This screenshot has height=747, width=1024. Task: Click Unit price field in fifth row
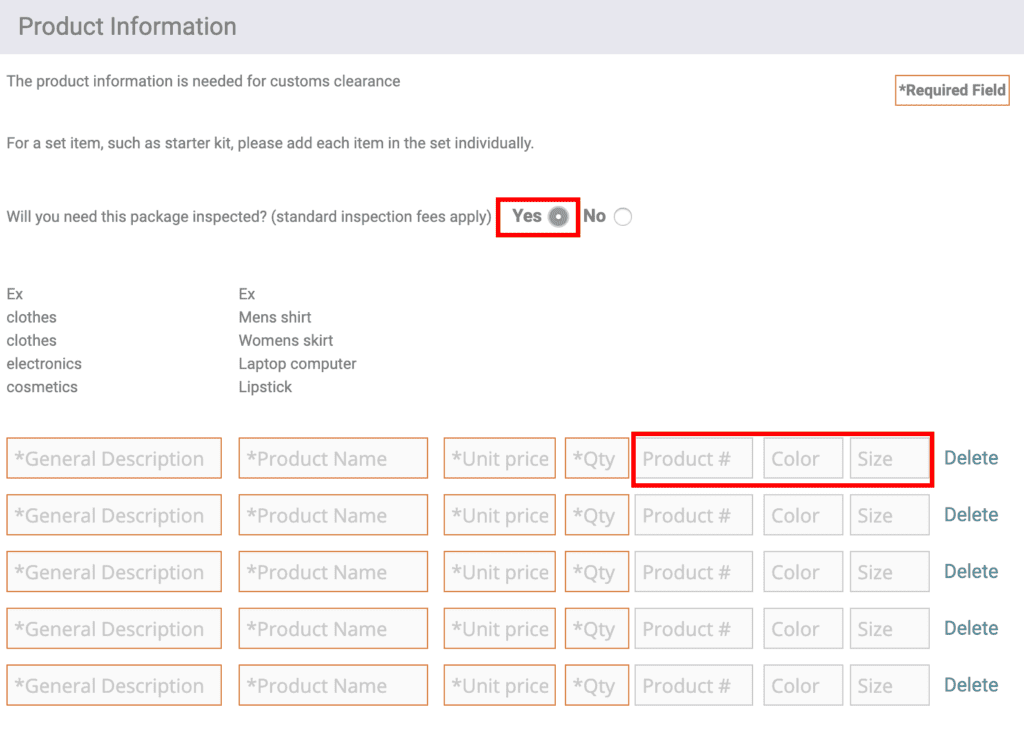coord(500,686)
